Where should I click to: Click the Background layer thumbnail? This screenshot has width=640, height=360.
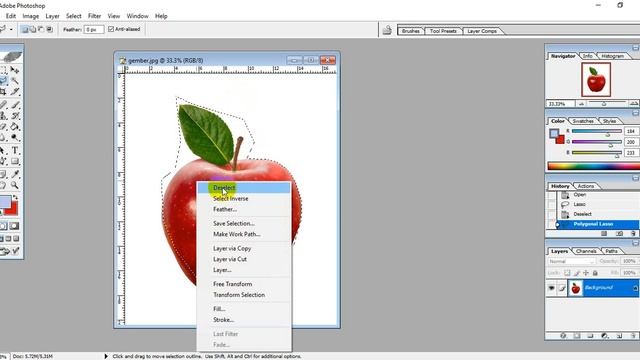[x=576, y=288]
